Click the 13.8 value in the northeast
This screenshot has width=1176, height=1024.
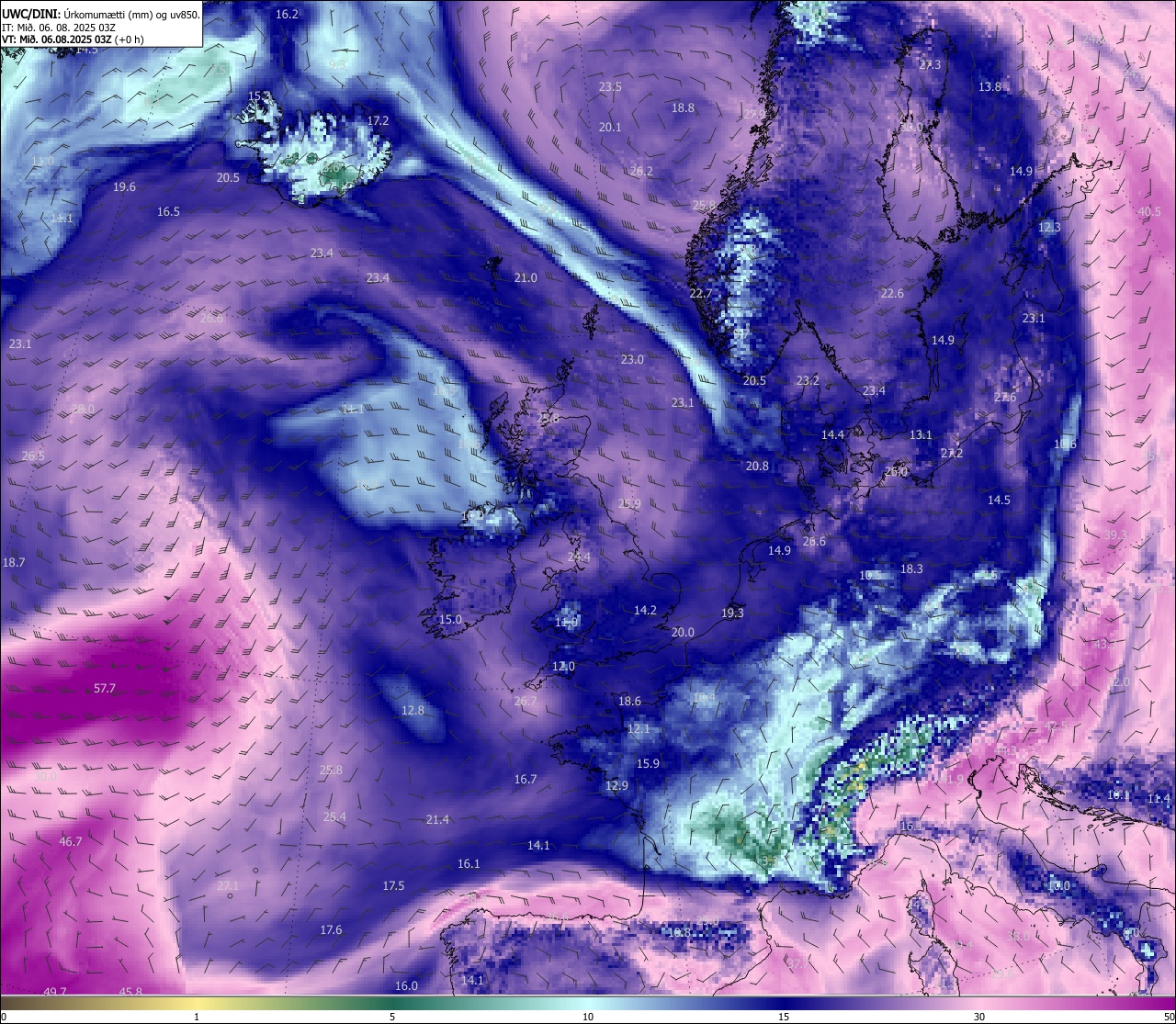[x=989, y=87]
